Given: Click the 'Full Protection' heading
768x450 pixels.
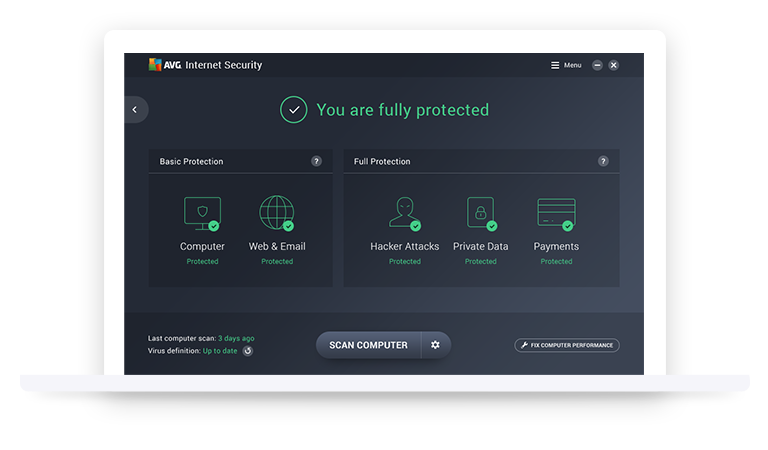Looking at the screenshot, I should coord(382,161).
